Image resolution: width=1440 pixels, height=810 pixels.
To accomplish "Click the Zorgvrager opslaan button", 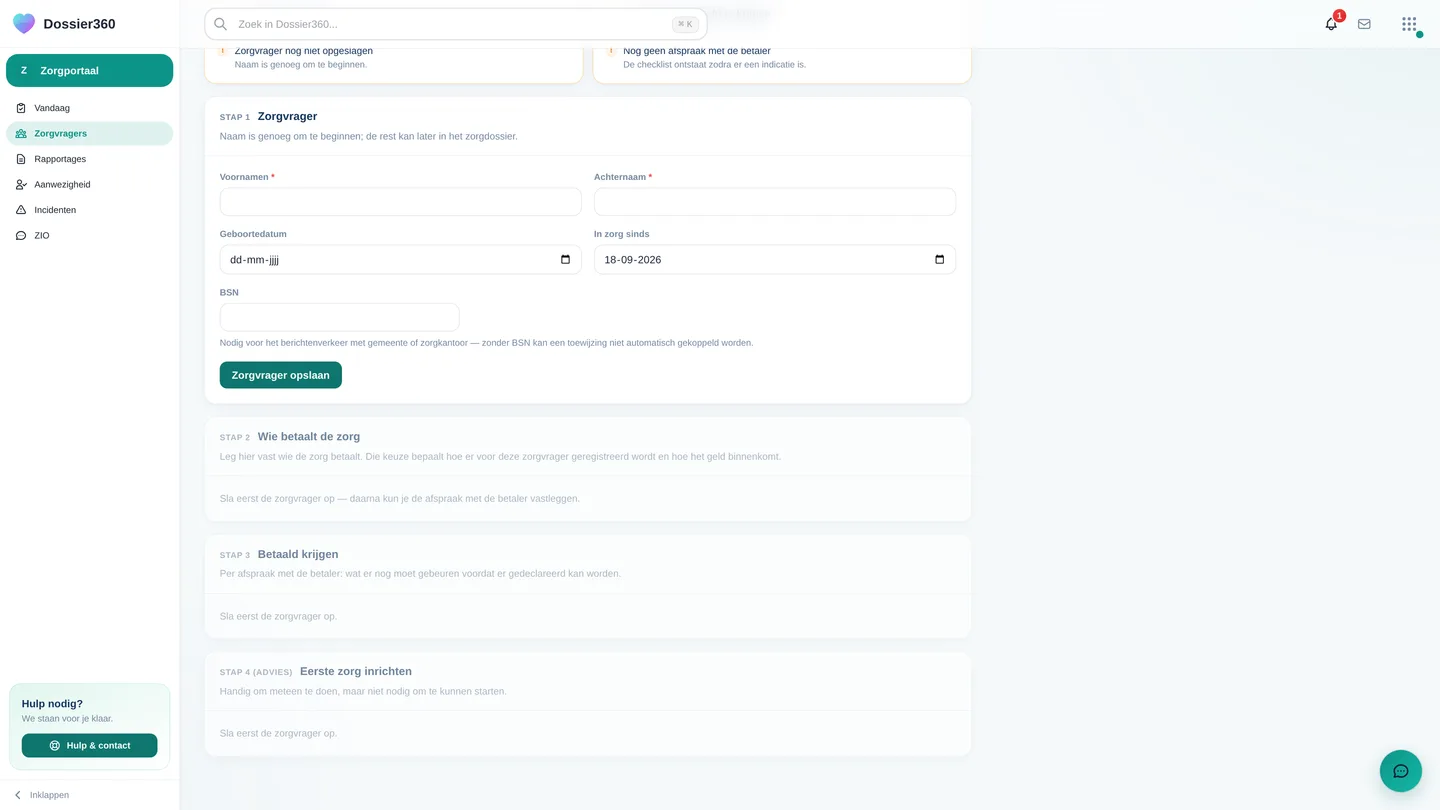I will click(281, 375).
